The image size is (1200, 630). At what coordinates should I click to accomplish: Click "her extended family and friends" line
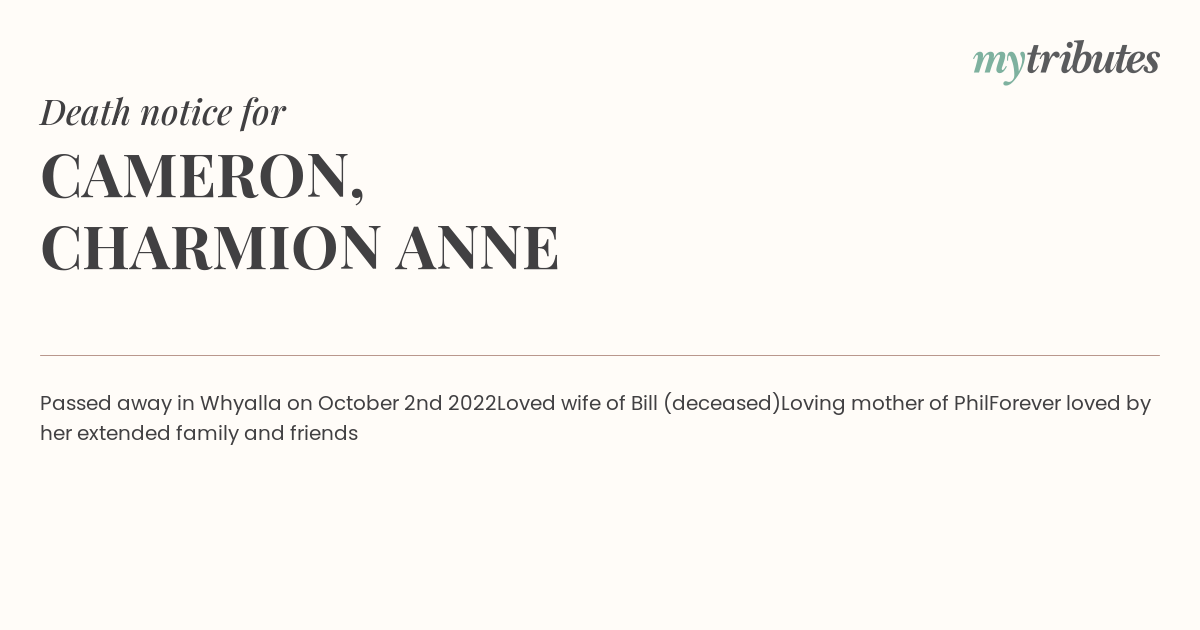[x=199, y=434]
